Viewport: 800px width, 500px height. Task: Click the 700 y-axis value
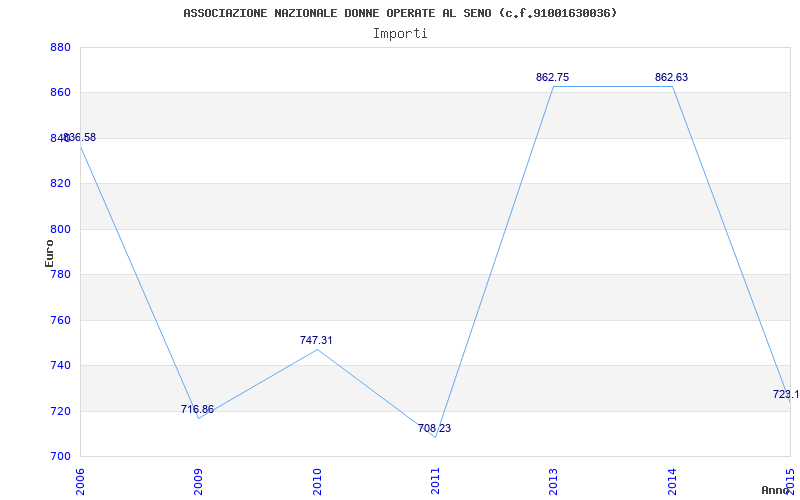point(60,457)
